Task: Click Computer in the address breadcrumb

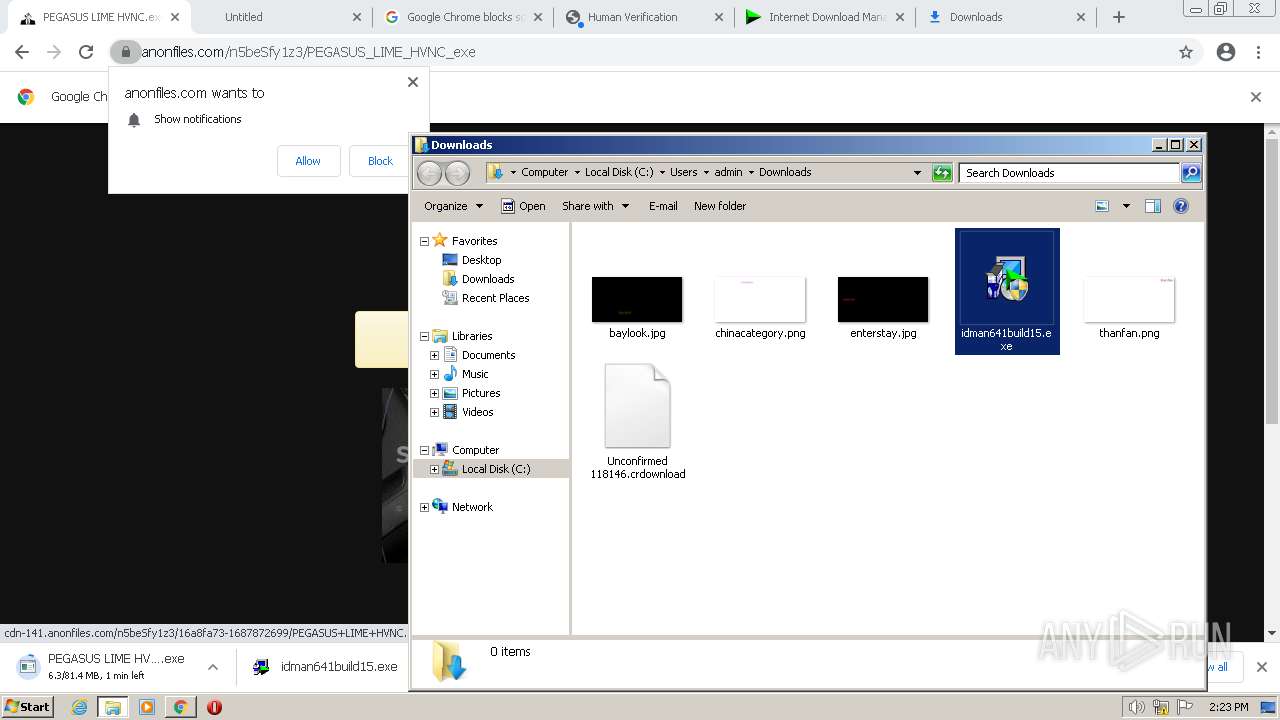Action: 544,172
